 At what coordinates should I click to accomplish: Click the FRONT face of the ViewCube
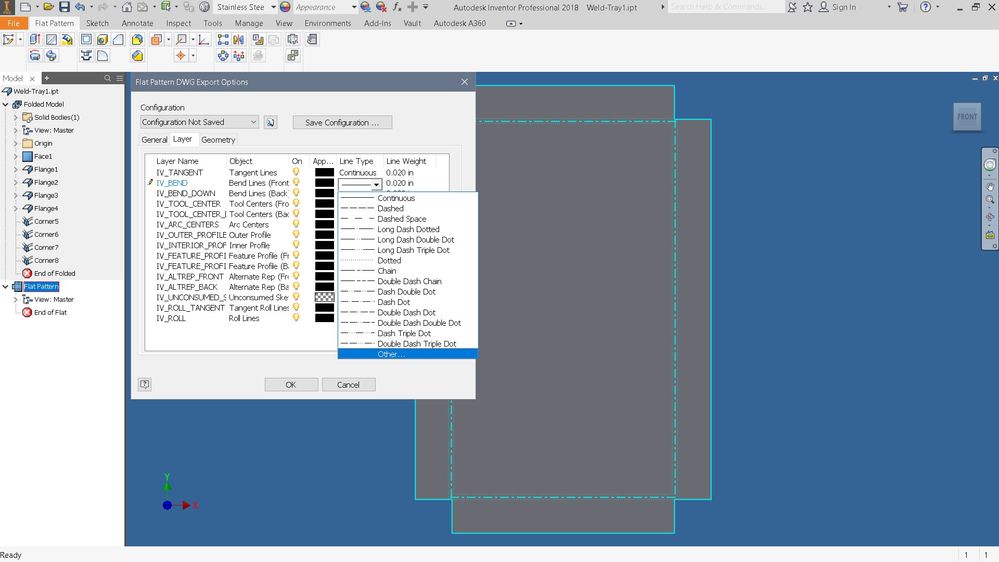(967, 117)
